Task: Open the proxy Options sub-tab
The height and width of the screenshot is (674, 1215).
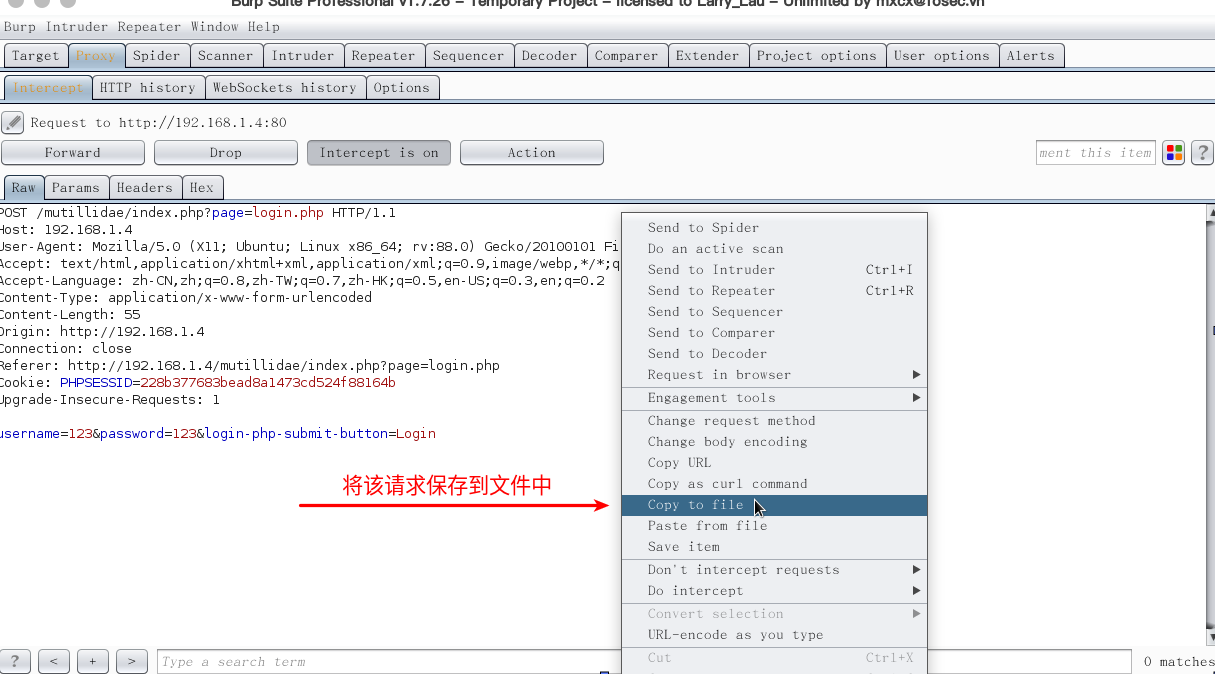Action: point(402,88)
